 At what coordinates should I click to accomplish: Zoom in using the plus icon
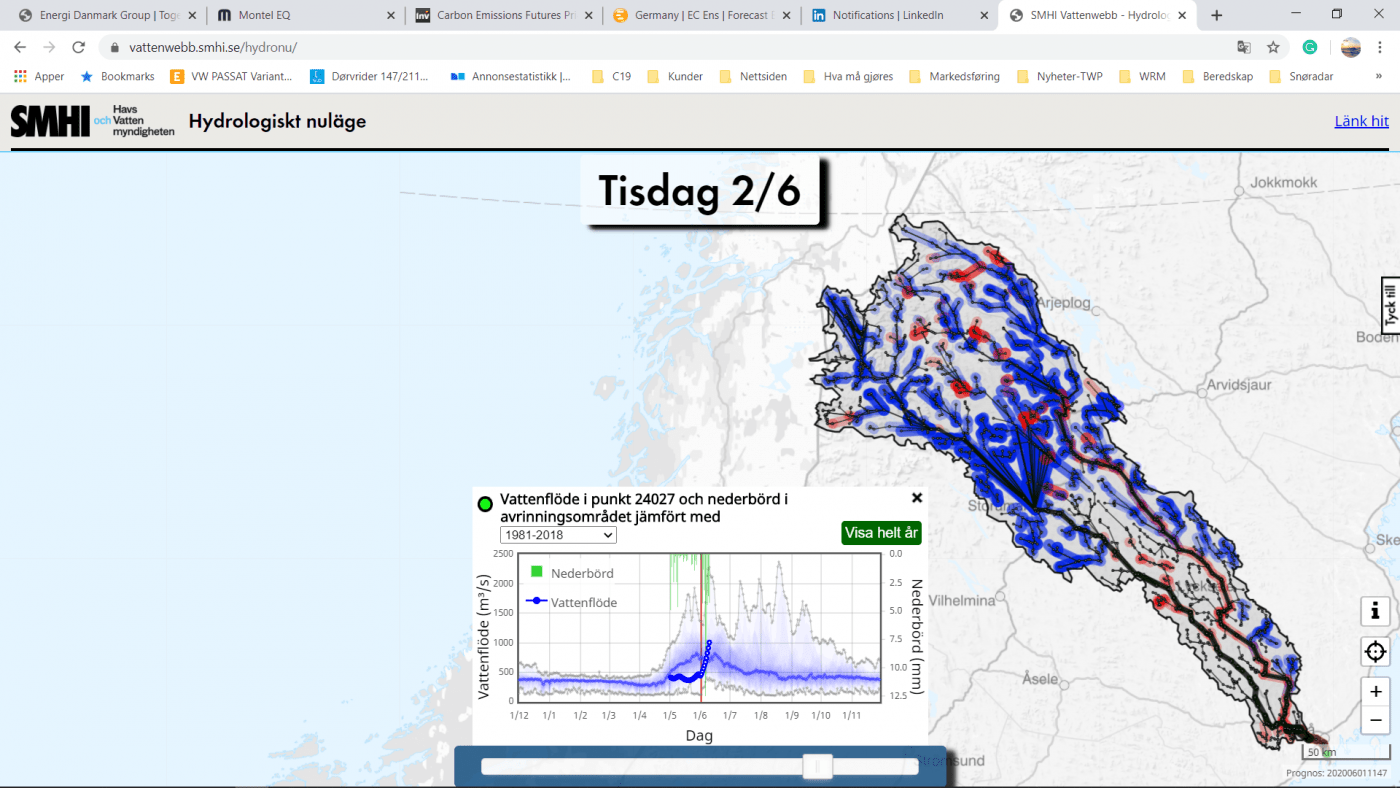coord(1374,691)
